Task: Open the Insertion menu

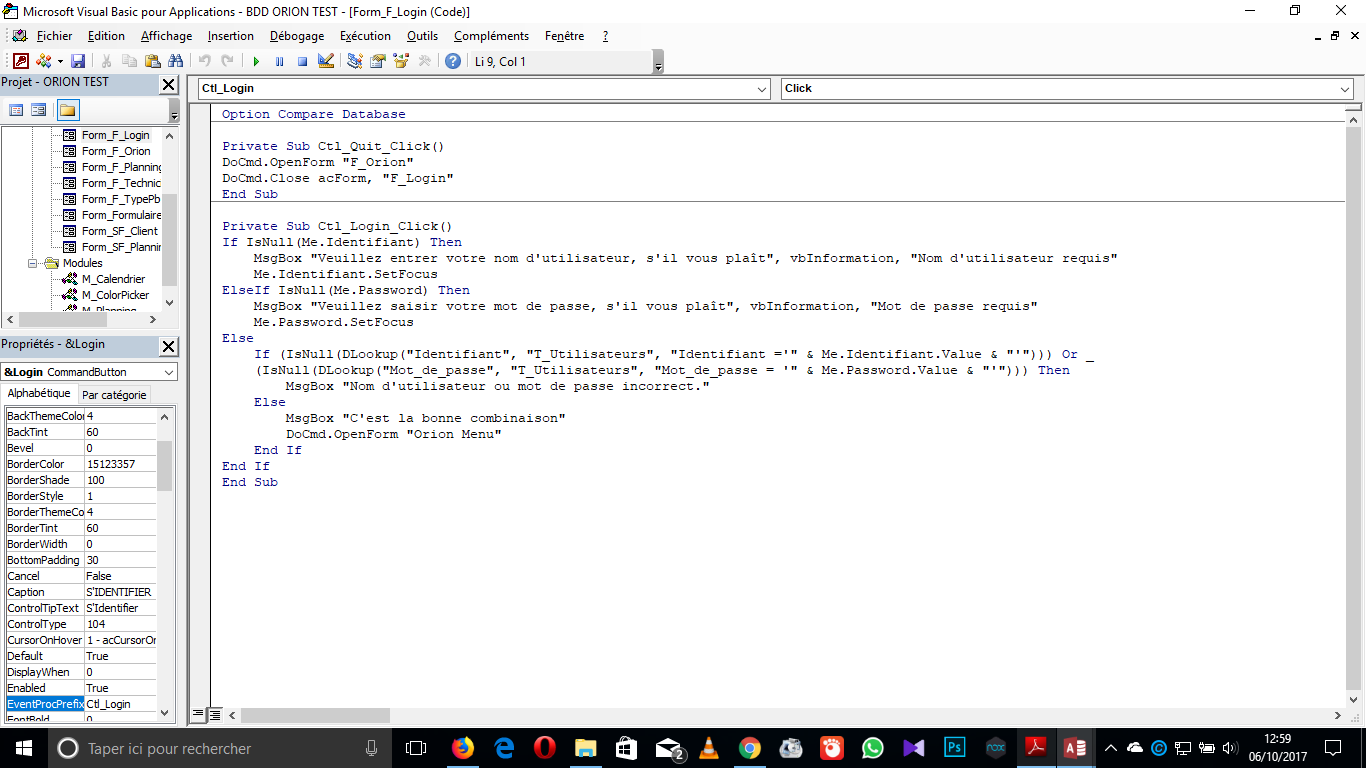Action: point(231,36)
